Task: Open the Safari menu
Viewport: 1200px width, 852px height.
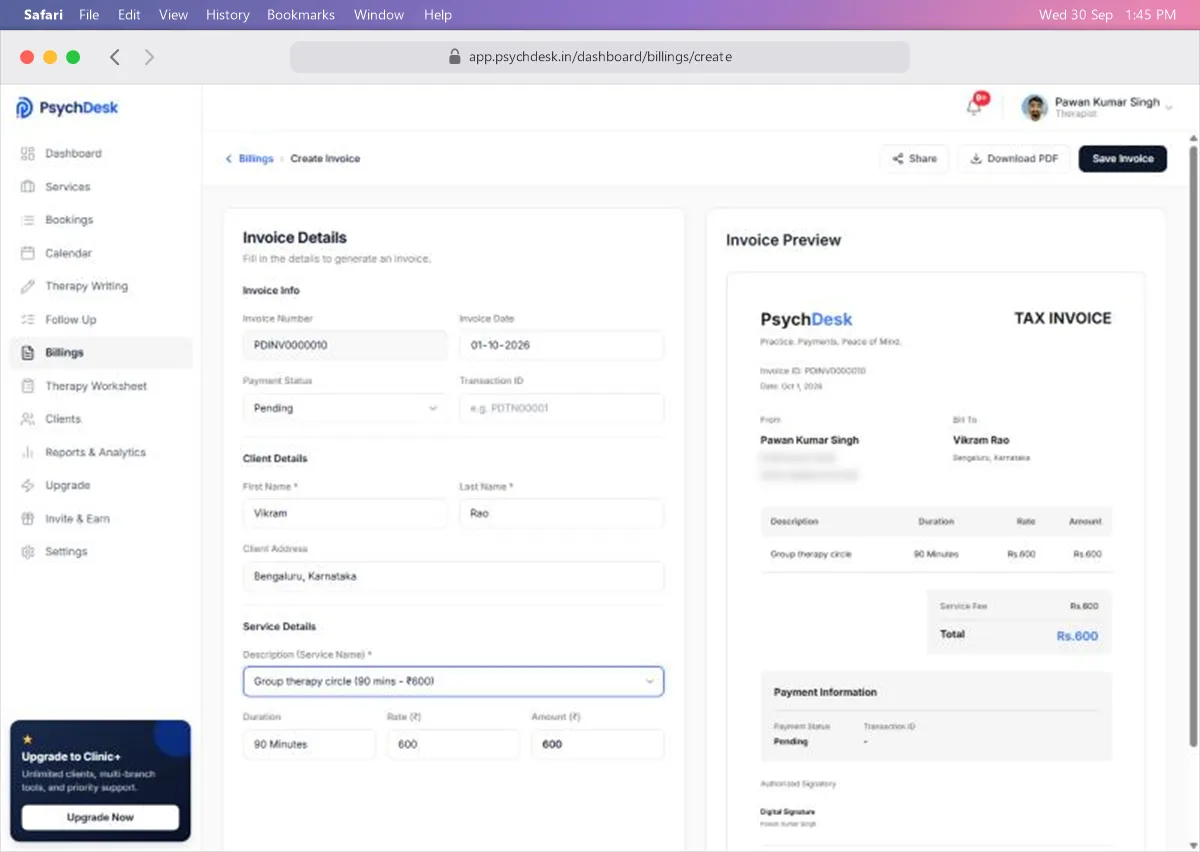Action: [42, 15]
